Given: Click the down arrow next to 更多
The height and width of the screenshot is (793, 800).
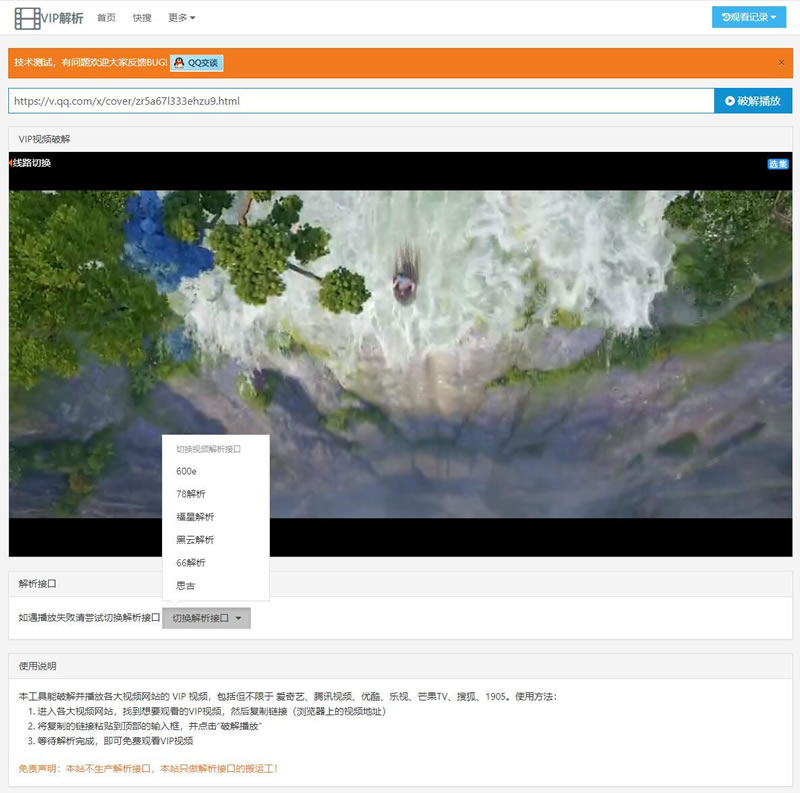Looking at the screenshot, I should [193, 17].
